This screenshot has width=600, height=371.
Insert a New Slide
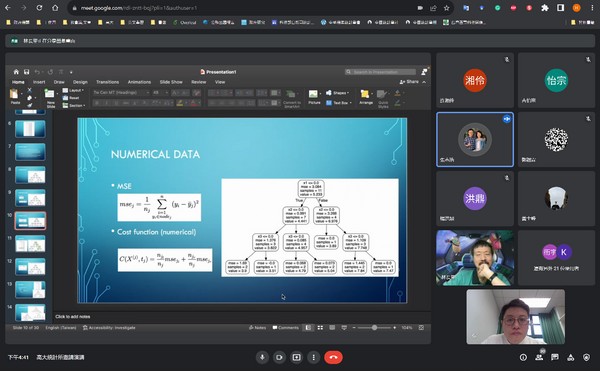click(50, 98)
